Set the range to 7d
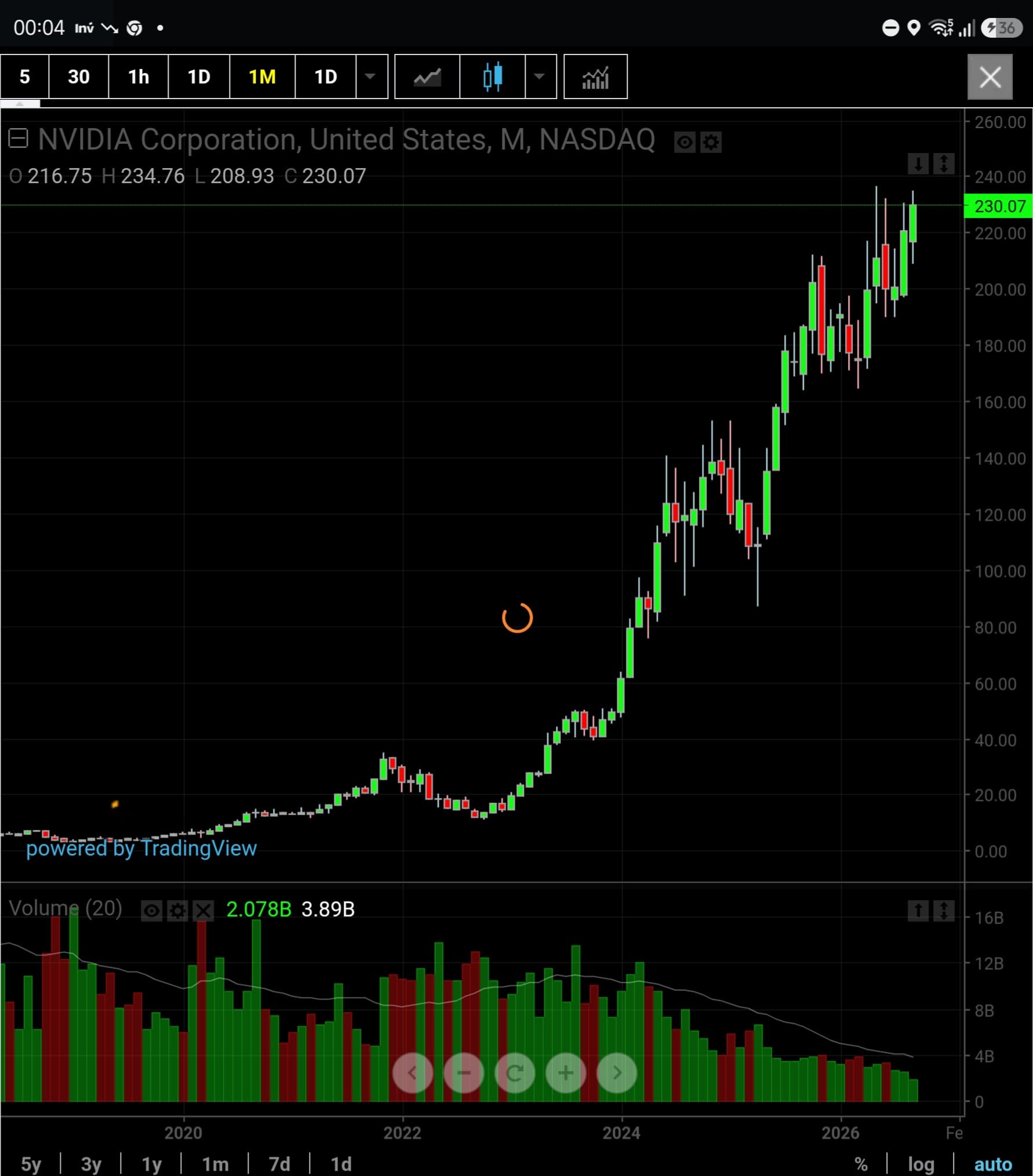The image size is (1033, 1176). coord(279,1164)
